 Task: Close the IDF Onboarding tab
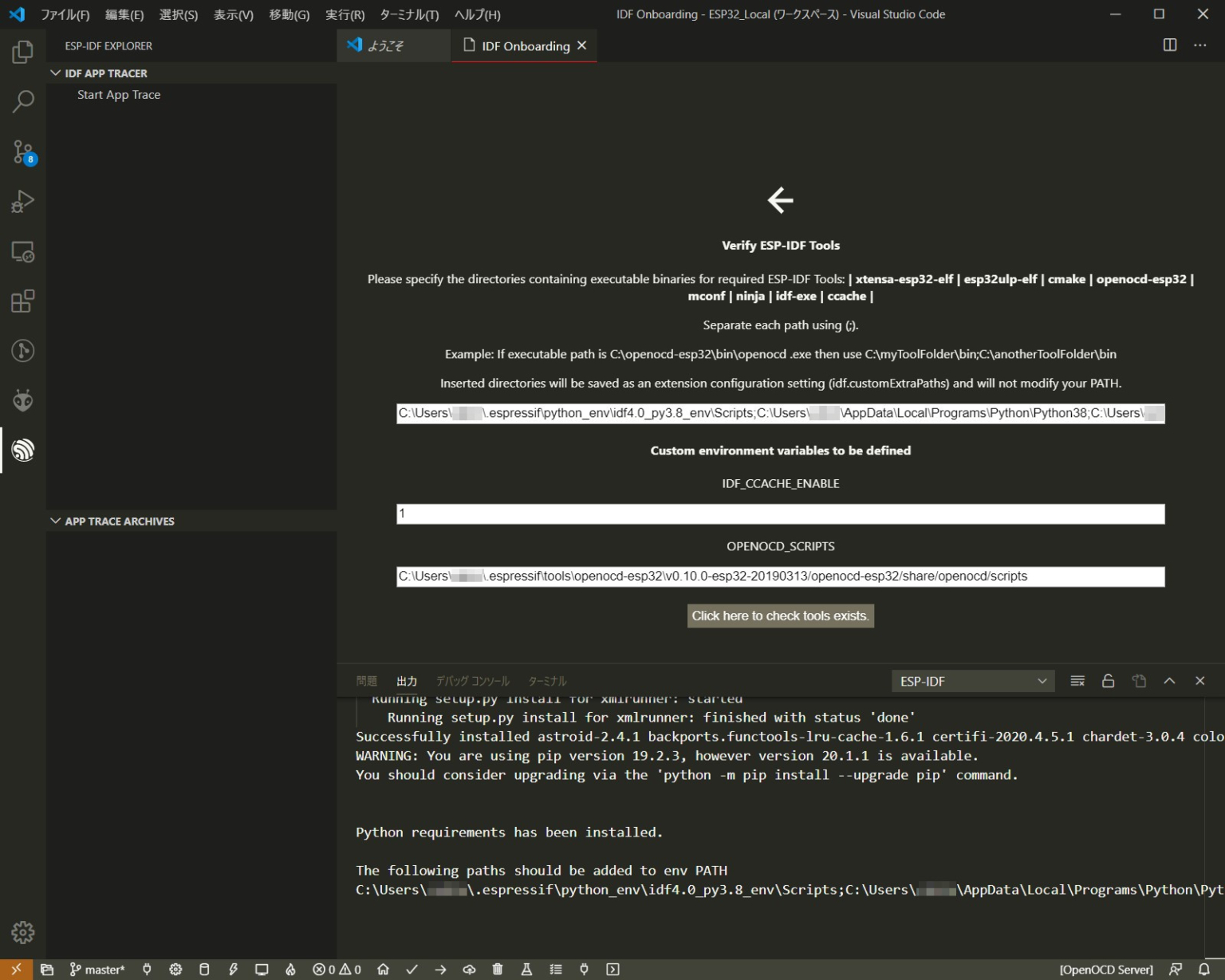point(582,45)
